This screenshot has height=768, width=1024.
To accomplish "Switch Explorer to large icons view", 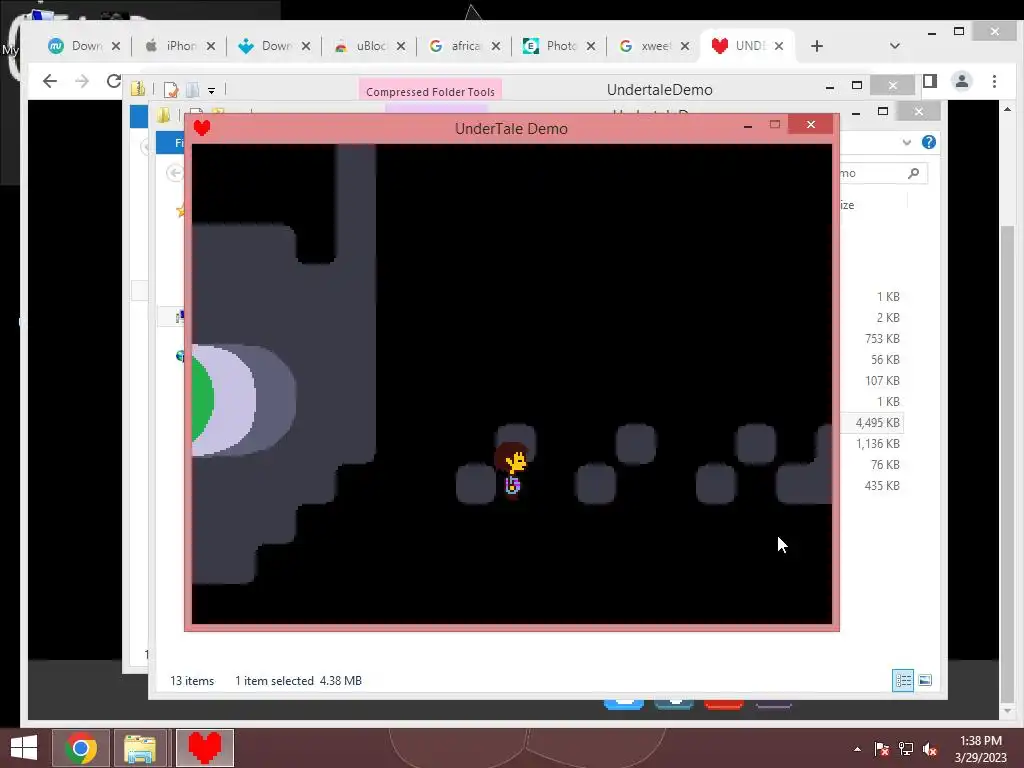I will tap(925, 680).
